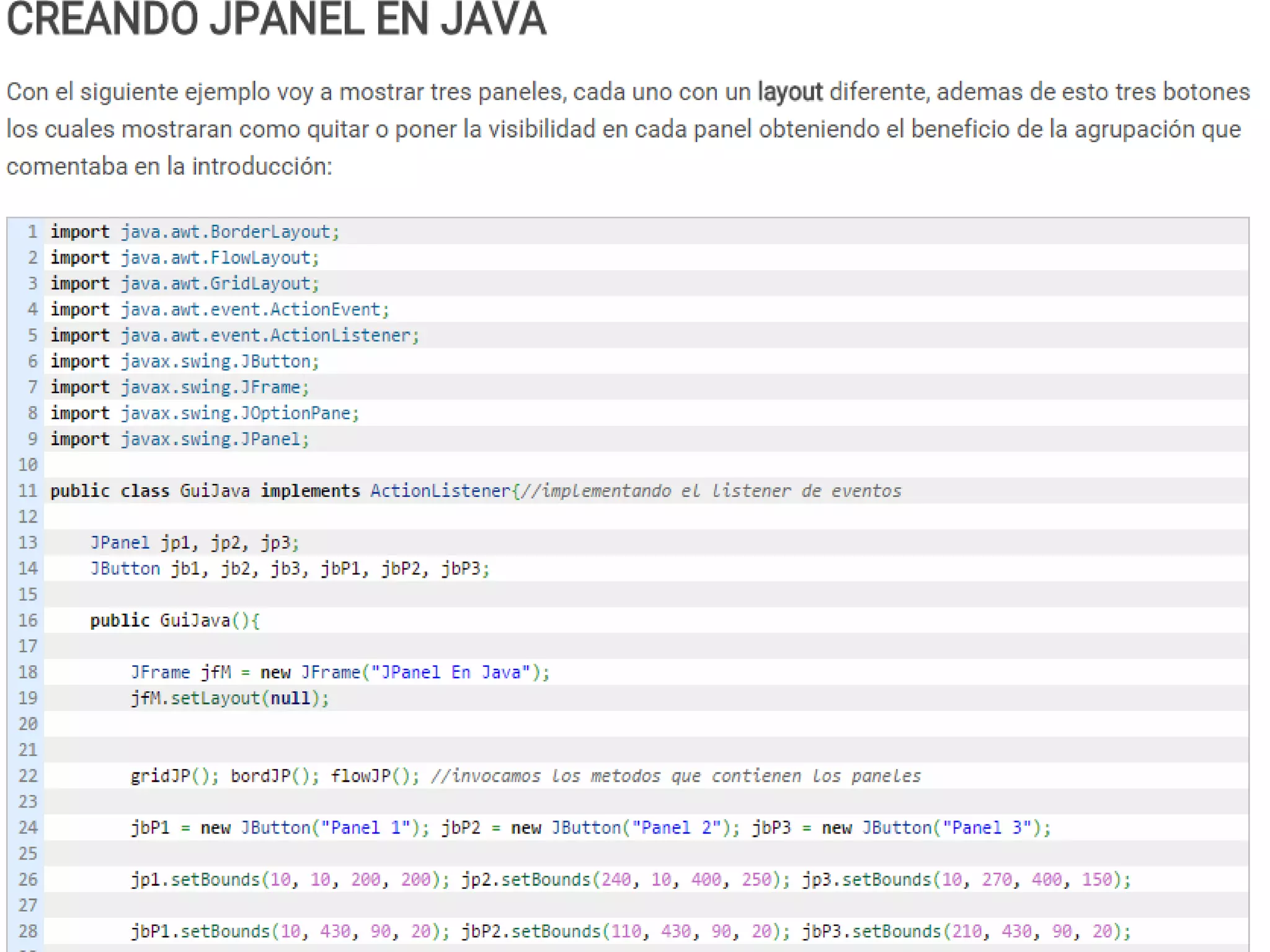Click 'JButton' type on line 14

[125, 569]
